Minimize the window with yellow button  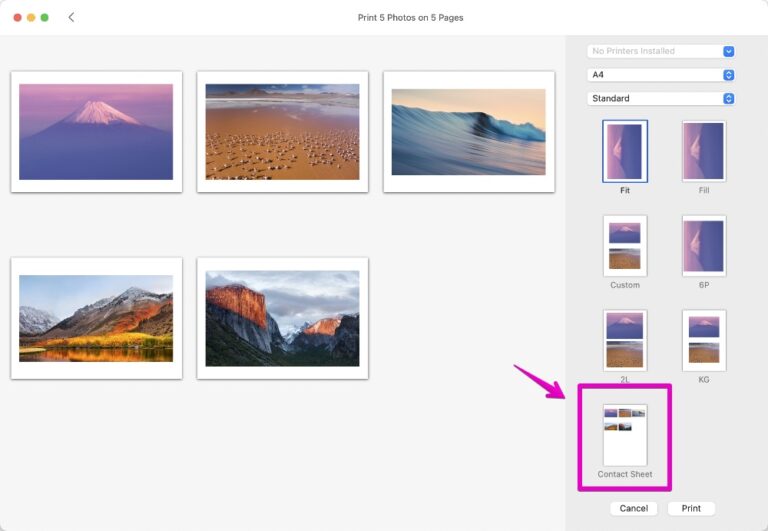tap(31, 17)
